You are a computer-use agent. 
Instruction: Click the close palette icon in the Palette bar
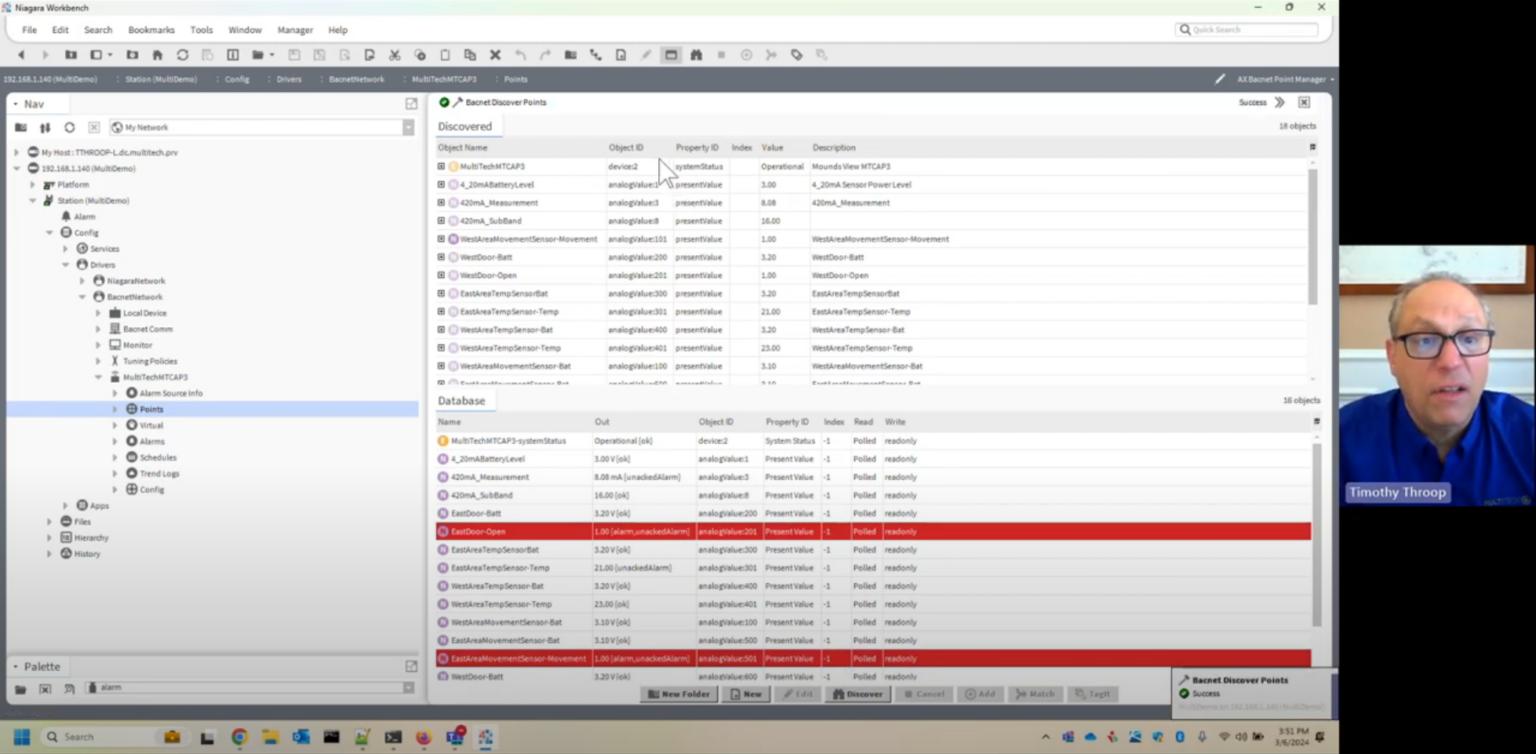pos(45,688)
